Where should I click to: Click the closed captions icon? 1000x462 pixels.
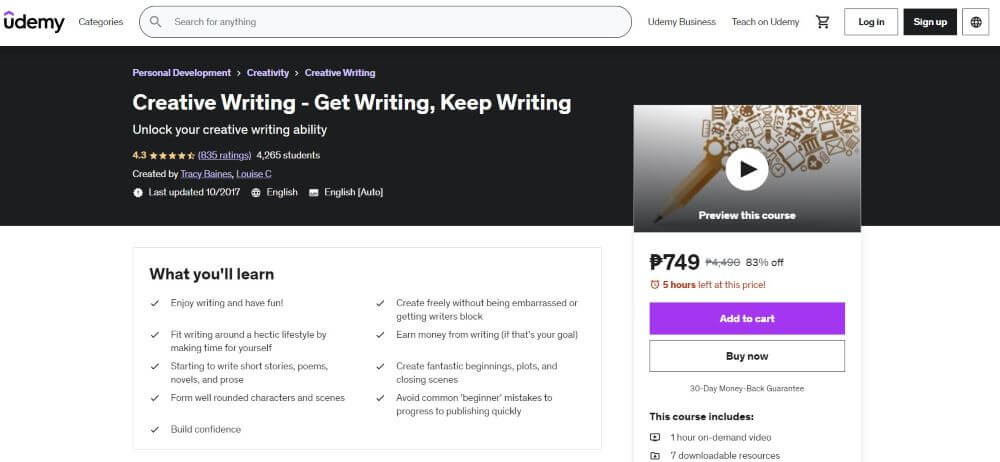(x=314, y=192)
